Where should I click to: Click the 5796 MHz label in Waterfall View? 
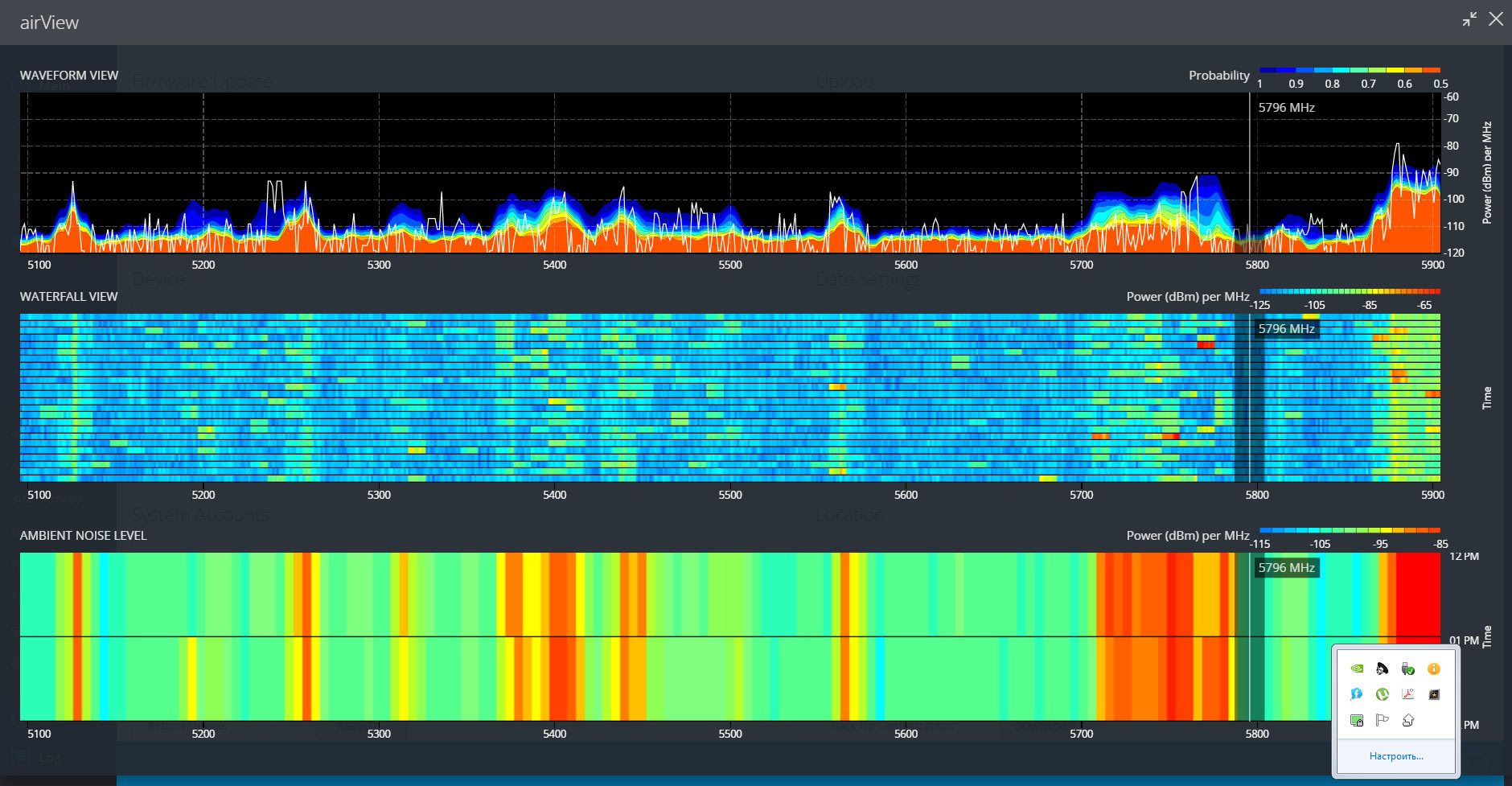(1286, 329)
